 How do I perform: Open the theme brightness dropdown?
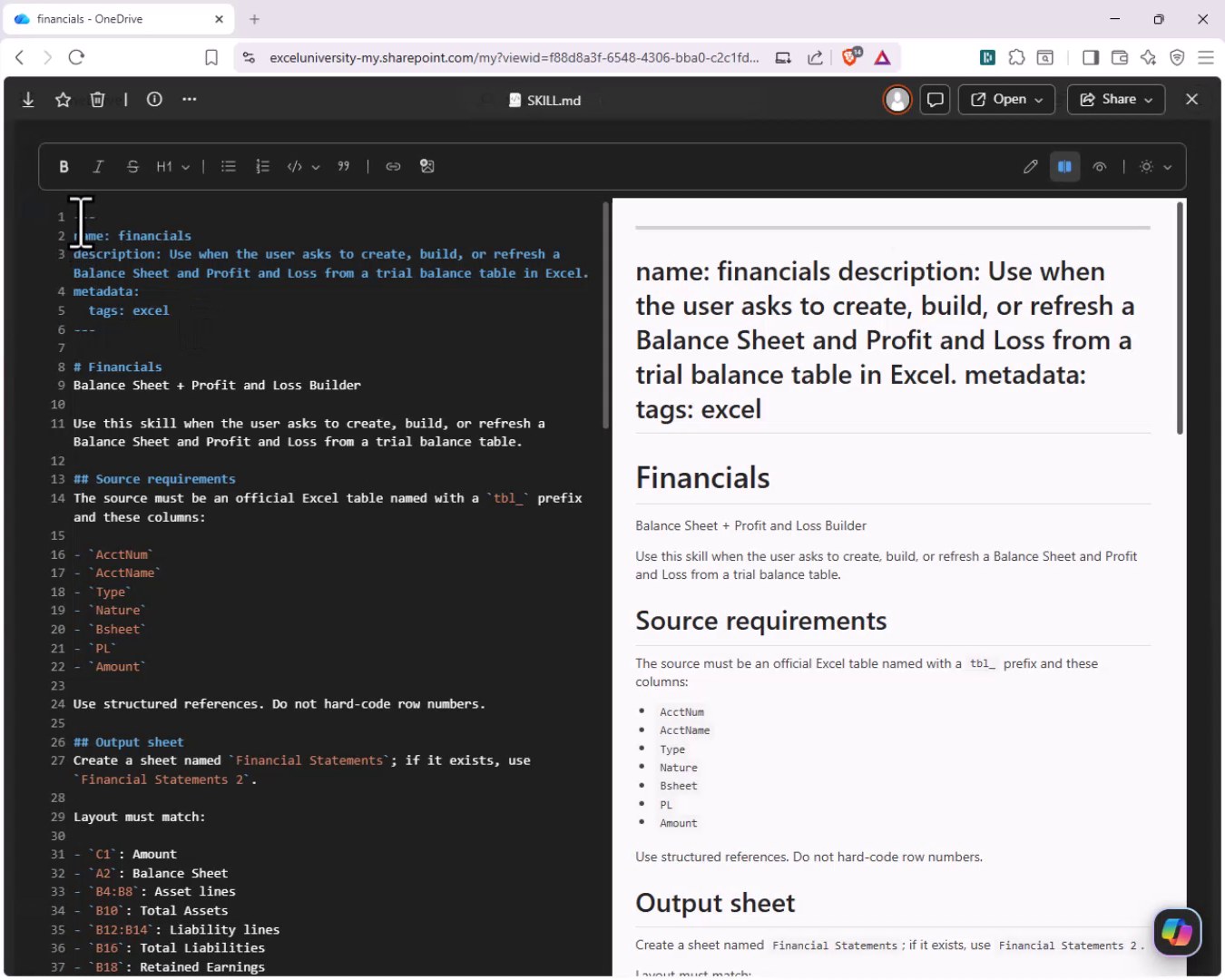pyautogui.click(x=1156, y=167)
